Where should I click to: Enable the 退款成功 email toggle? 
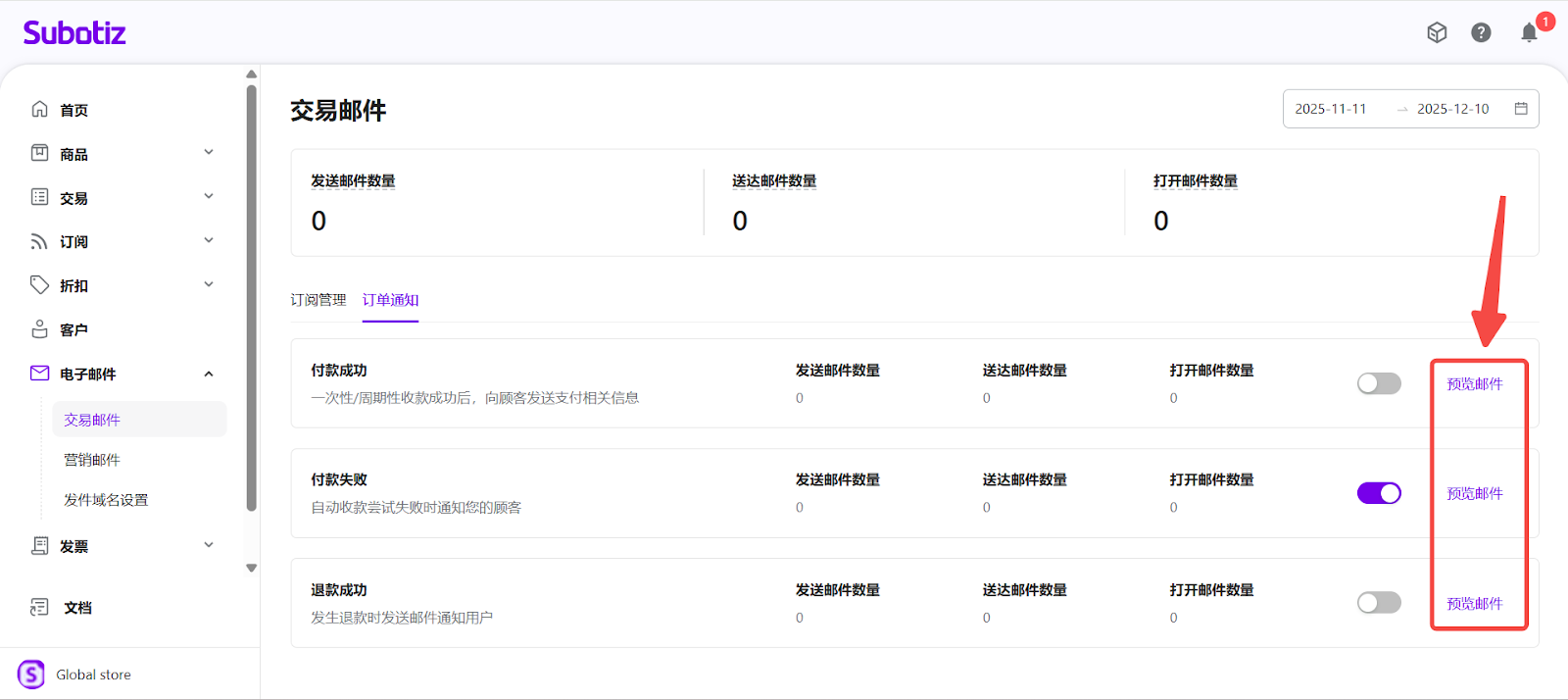[1379, 603]
